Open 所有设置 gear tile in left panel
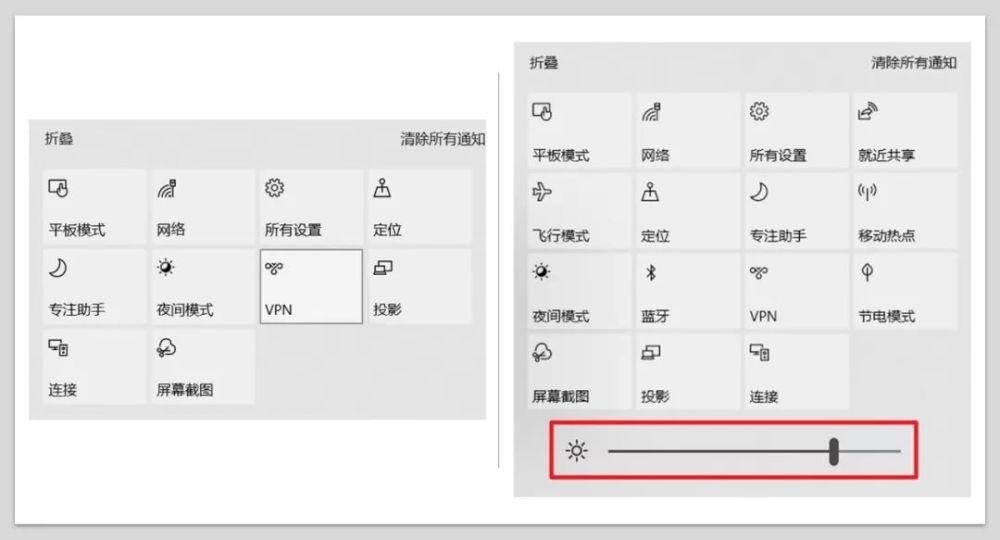 point(311,207)
